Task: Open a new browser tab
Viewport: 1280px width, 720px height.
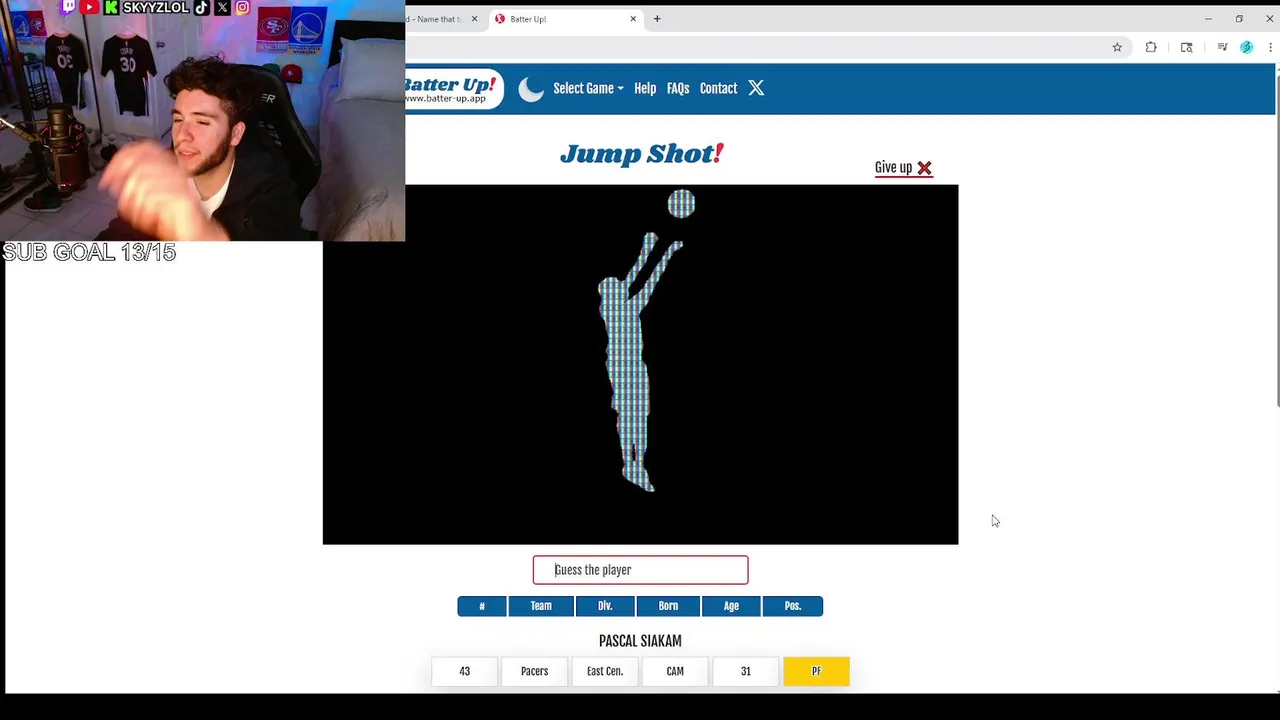Action: point(657,19)
